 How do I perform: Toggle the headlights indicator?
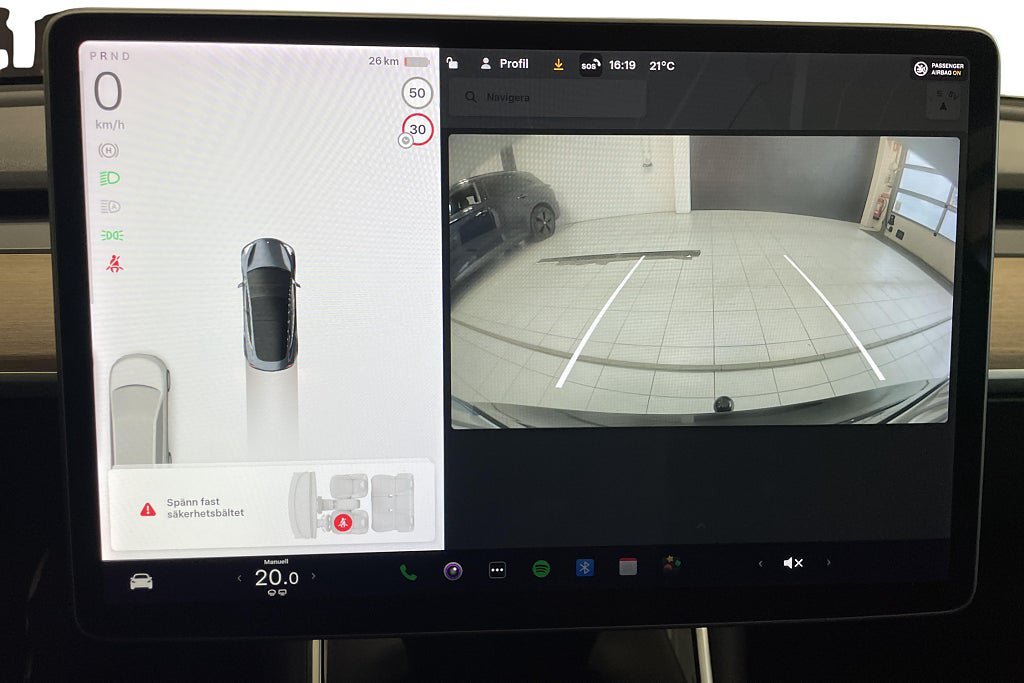[x=110, y=178]
